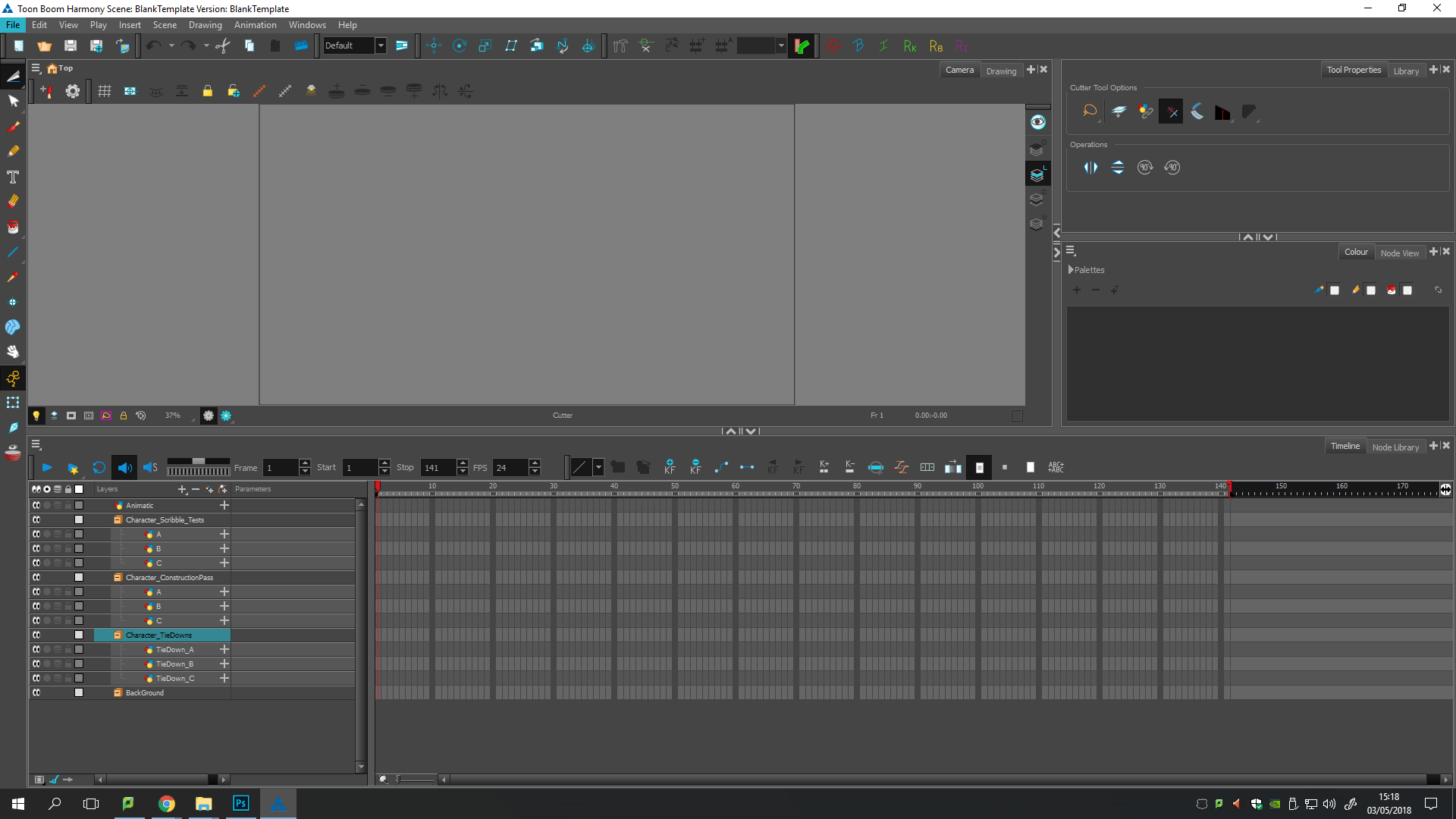Image resolution: width=1456 pixels, height=819 pixels.
Task: Click the lasso cutter option icon
Action: (1090, 111)
